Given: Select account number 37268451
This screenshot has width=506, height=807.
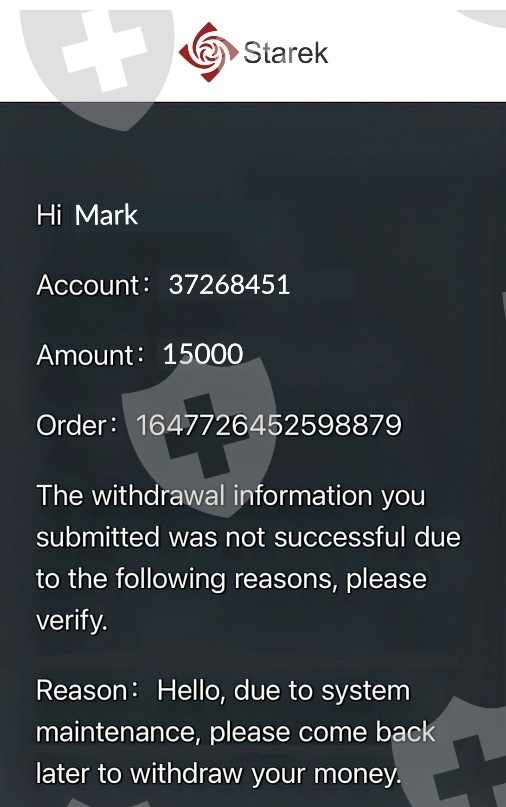Looking at the screenshot, I should coord(229,285).
